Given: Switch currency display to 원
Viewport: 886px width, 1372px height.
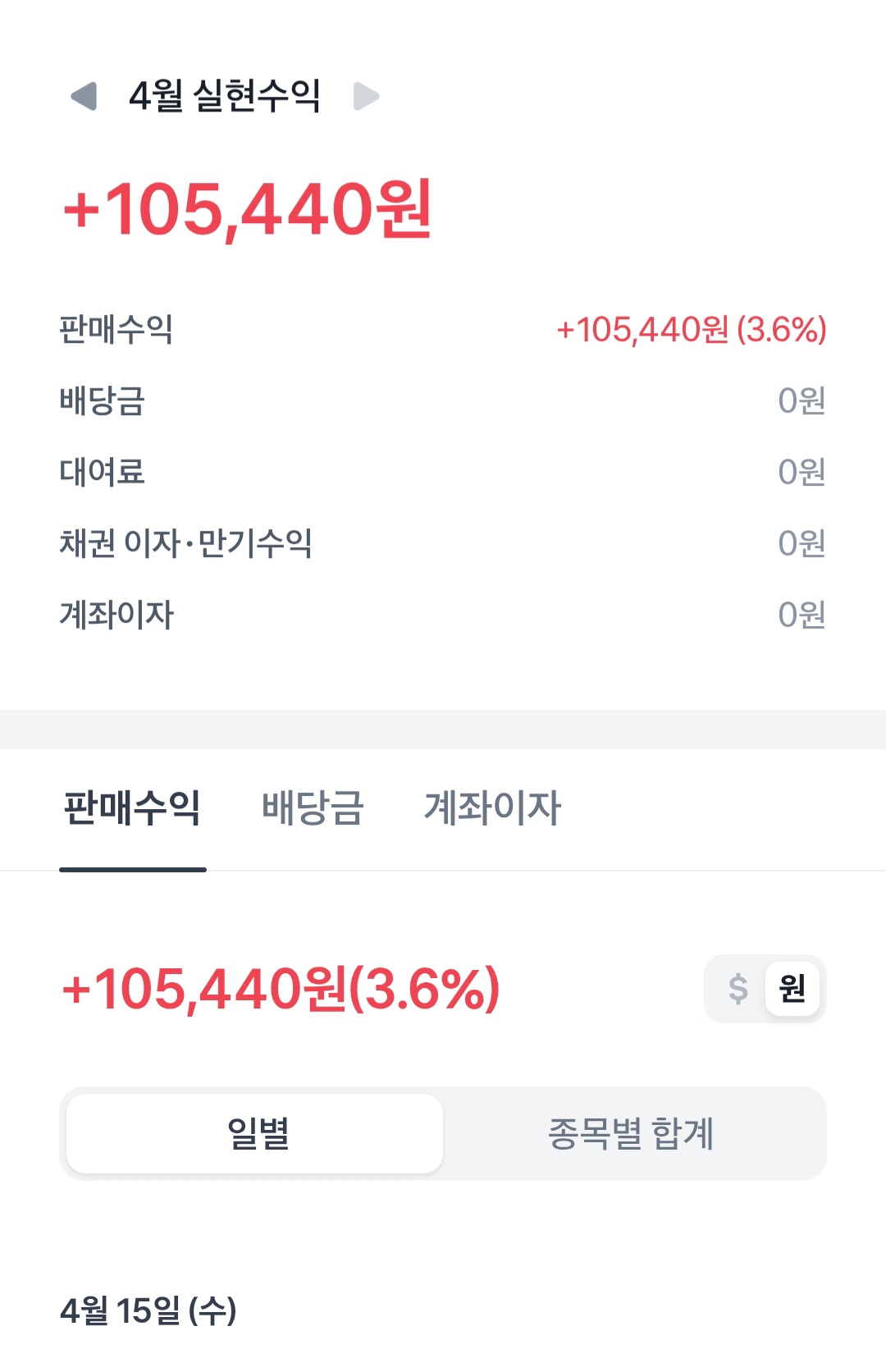Looking at the screenshot, I should click(792, 988).
